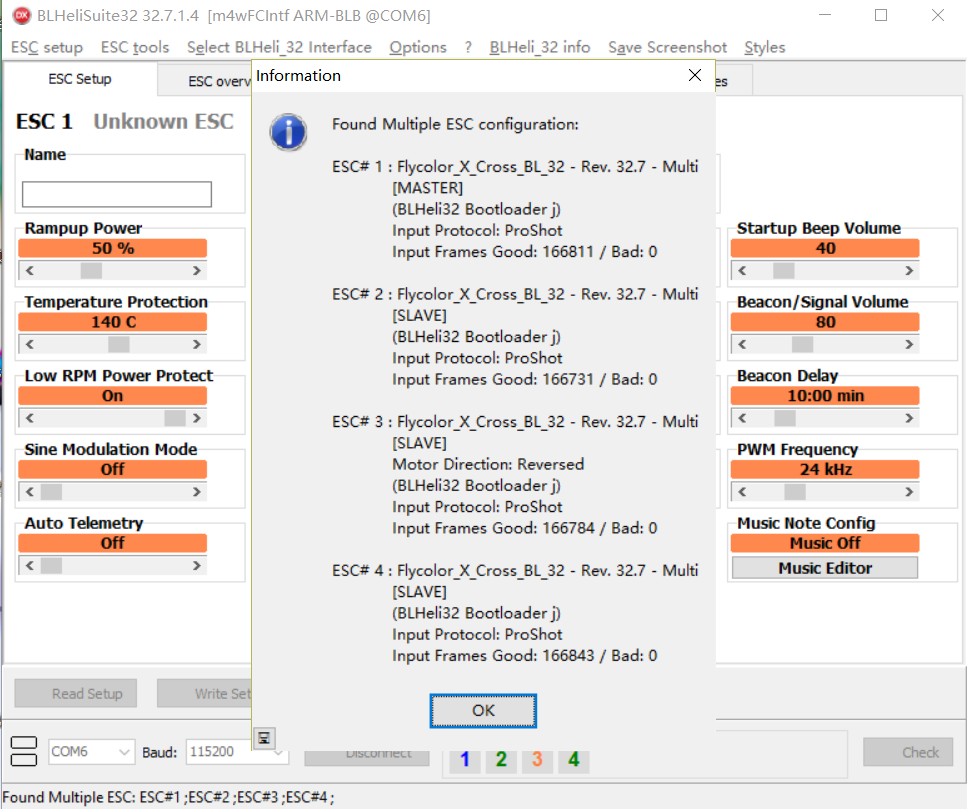Click Low RPM Power Protect slider thumb
Screen dimensions: 967x809
[175, 418]
